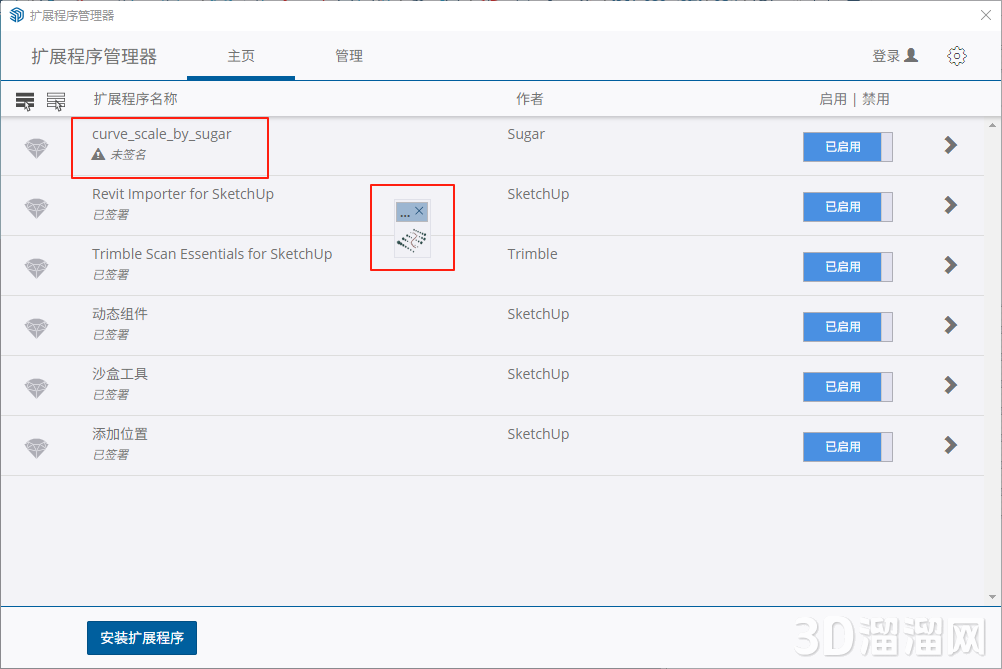Screen dimensions: 1002x669
Task: Expand the 沙盒工具 row chevron
Action: (951, 385)
